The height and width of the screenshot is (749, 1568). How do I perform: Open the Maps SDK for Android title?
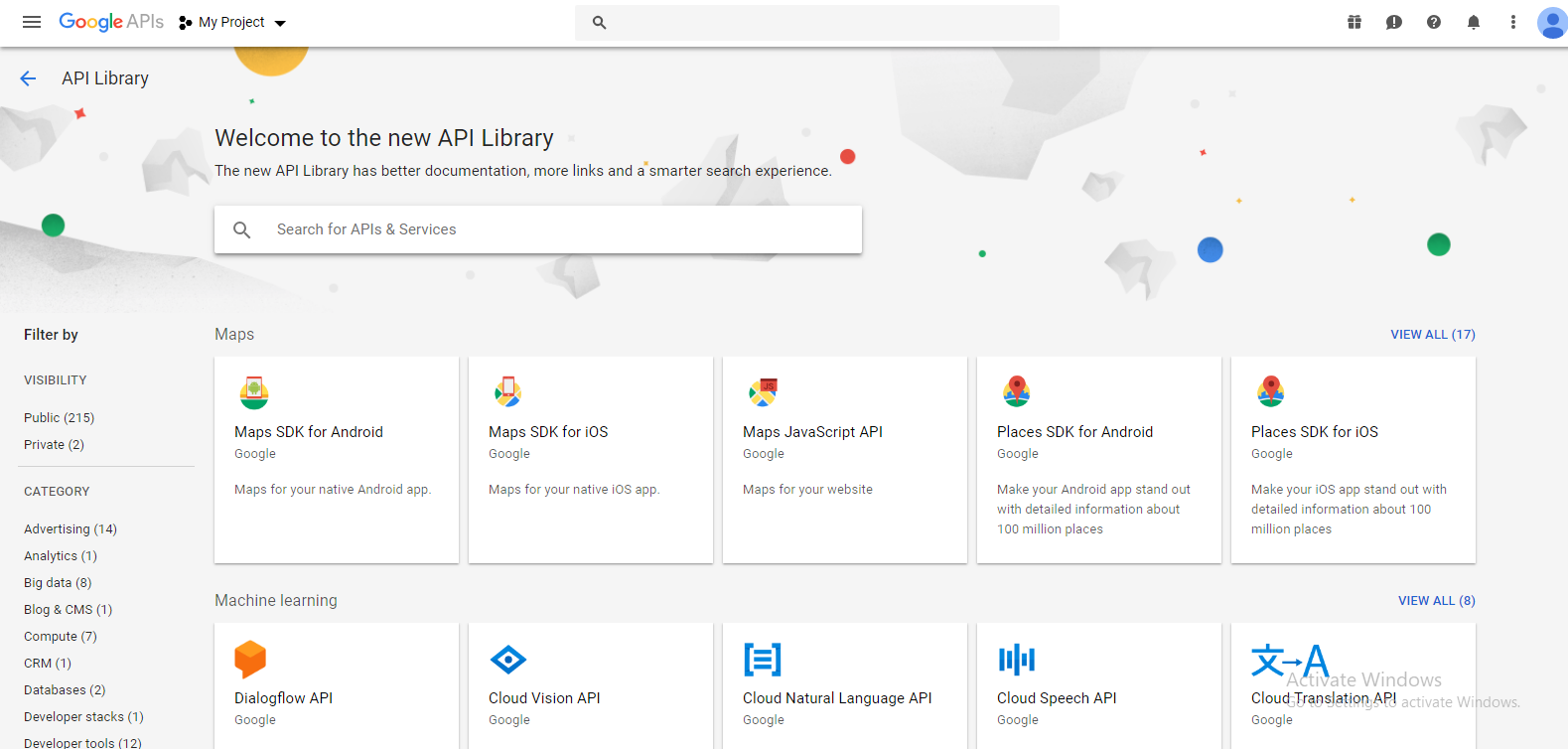coord(309,432)
